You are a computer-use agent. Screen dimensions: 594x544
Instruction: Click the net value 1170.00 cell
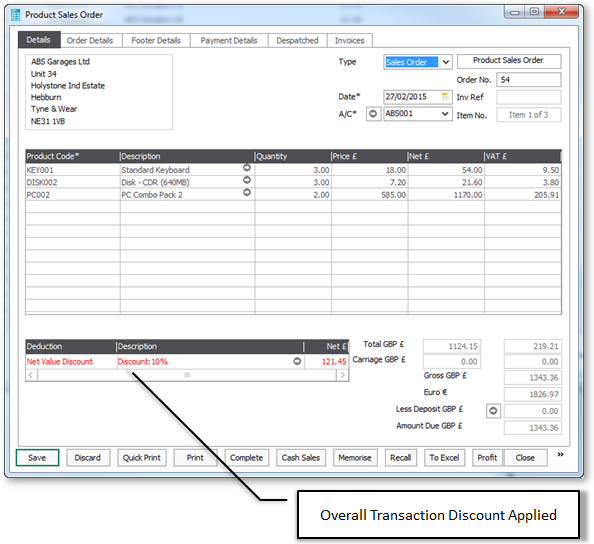[446, 195]
